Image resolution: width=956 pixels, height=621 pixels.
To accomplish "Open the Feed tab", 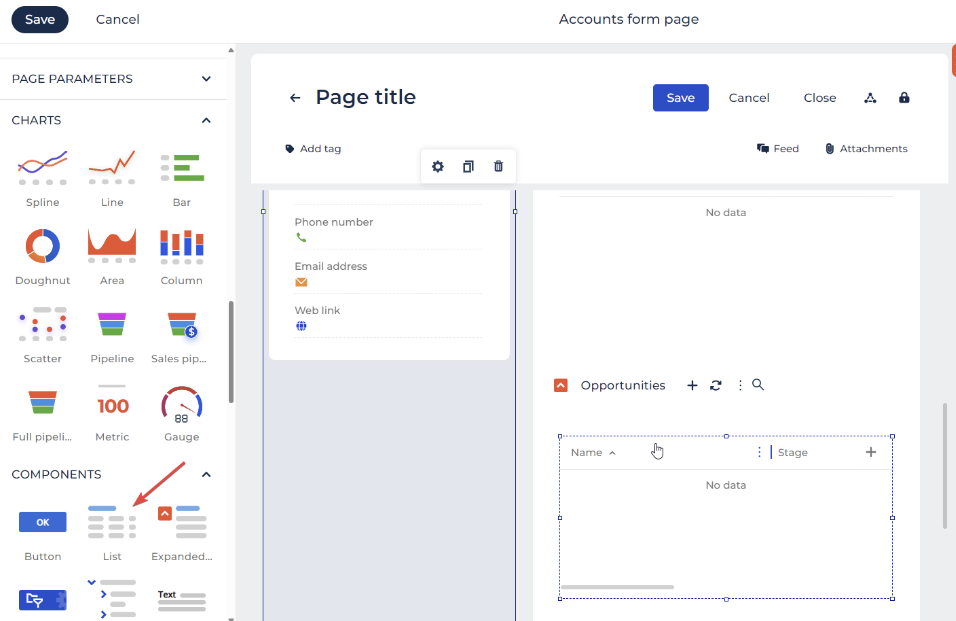I will click(778, 149).
